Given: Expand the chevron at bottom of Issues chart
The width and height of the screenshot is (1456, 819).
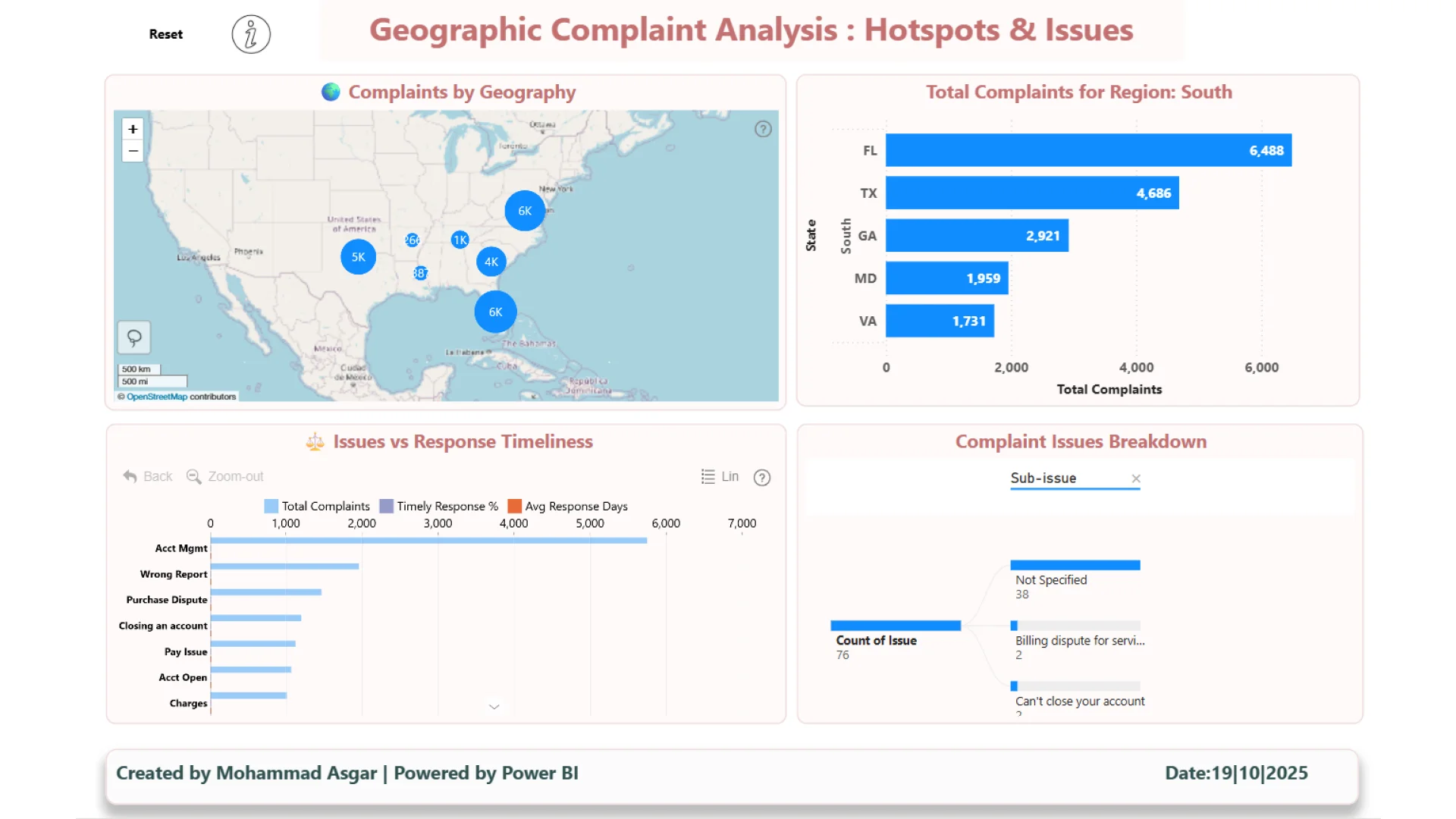Looking at the screenshot, I should point(494,706).
